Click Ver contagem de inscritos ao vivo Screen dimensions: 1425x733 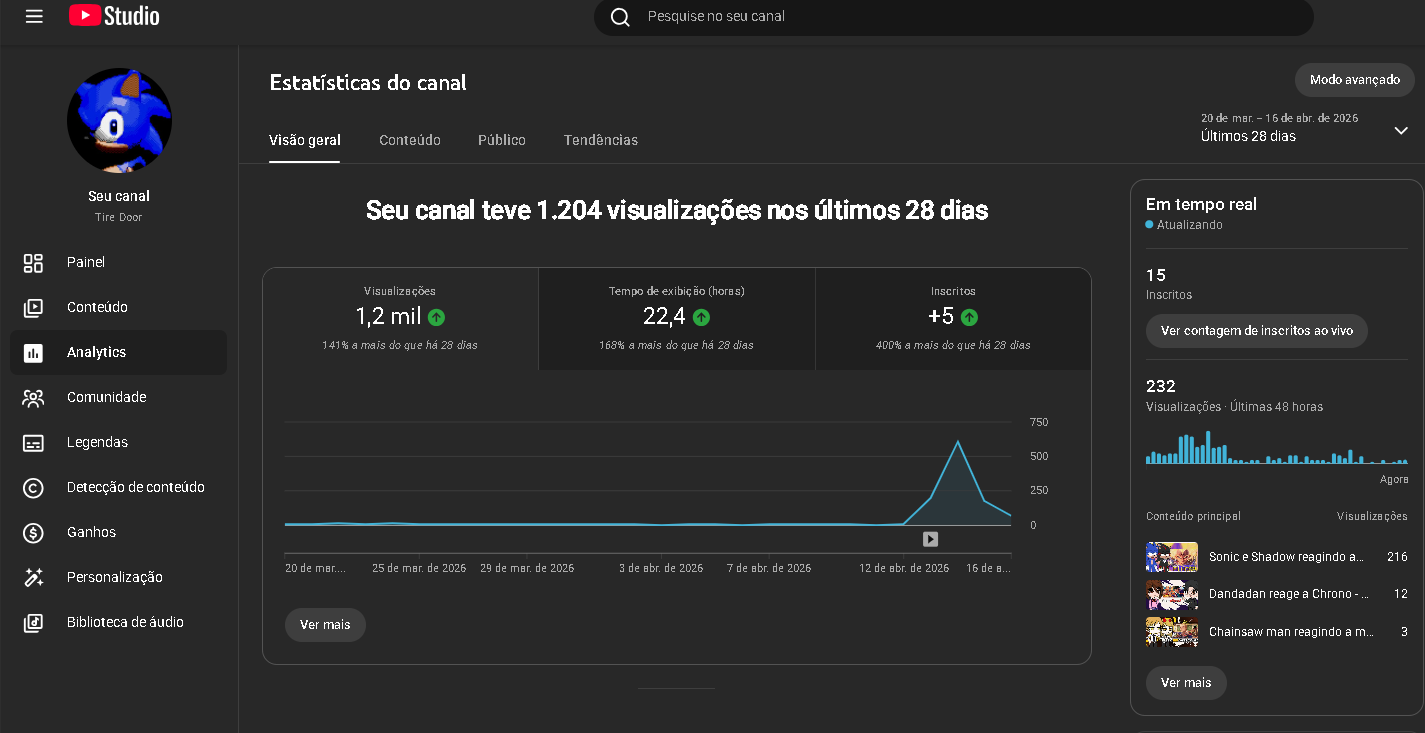tap(1257, 331)
